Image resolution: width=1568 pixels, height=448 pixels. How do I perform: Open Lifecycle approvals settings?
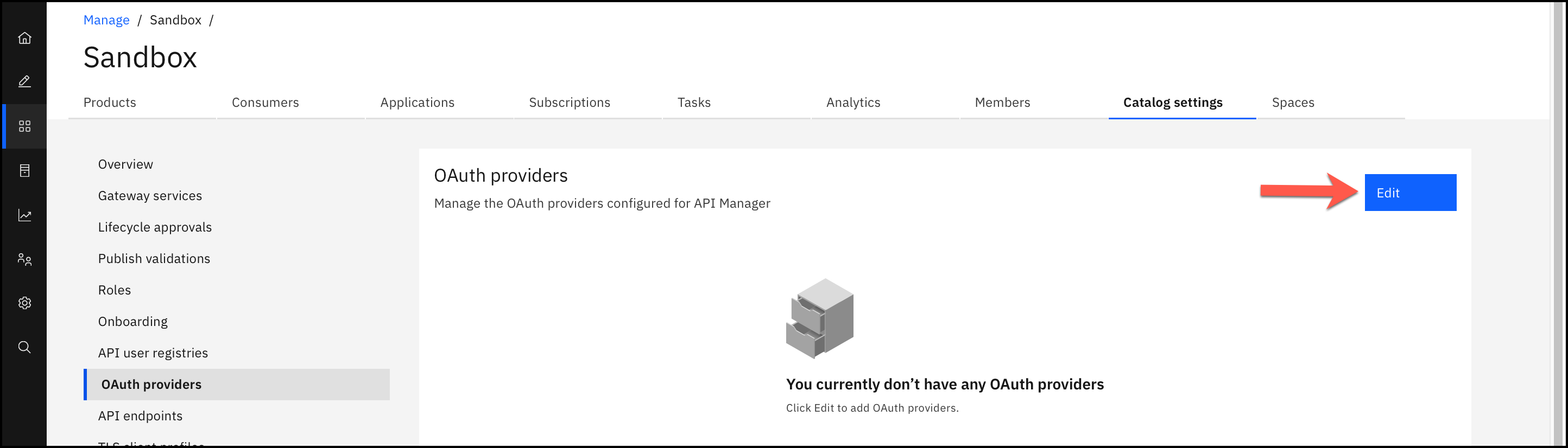coord(155,227)
